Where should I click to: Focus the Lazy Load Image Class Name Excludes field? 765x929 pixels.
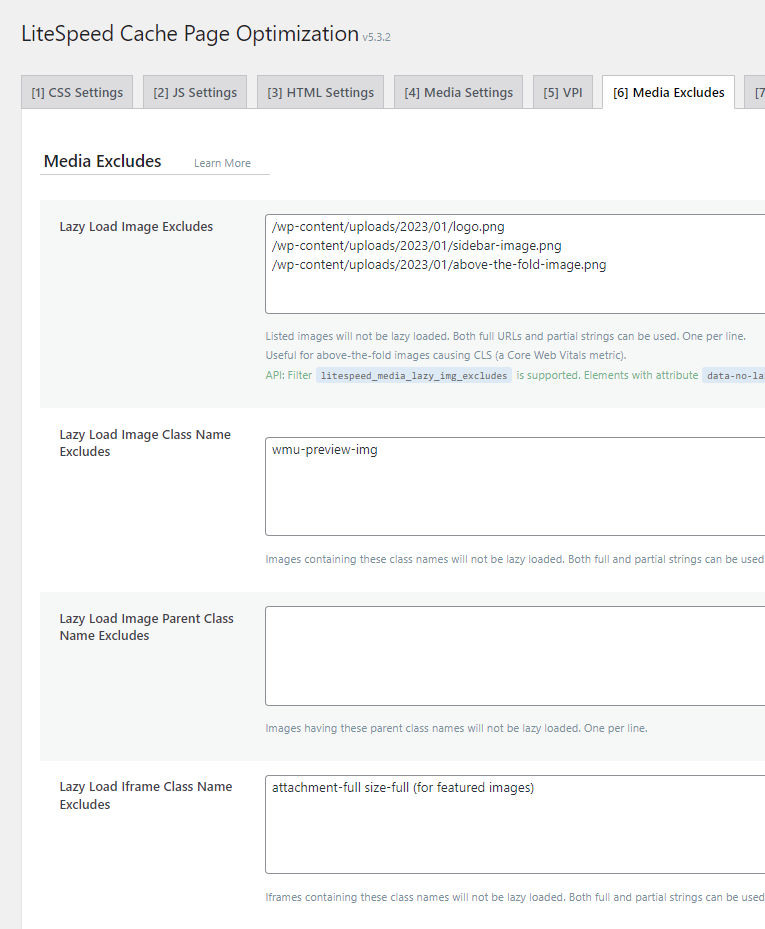[515, 486]
